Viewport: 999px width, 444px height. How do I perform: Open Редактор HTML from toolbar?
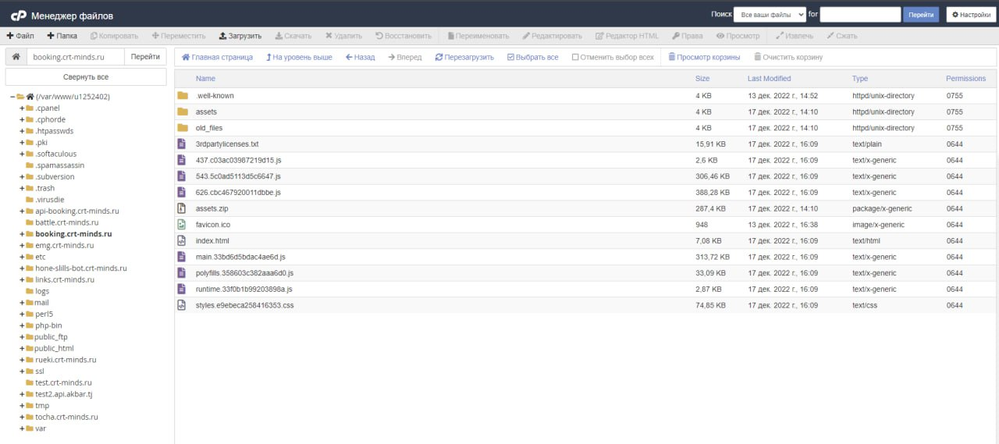(627, 36)
